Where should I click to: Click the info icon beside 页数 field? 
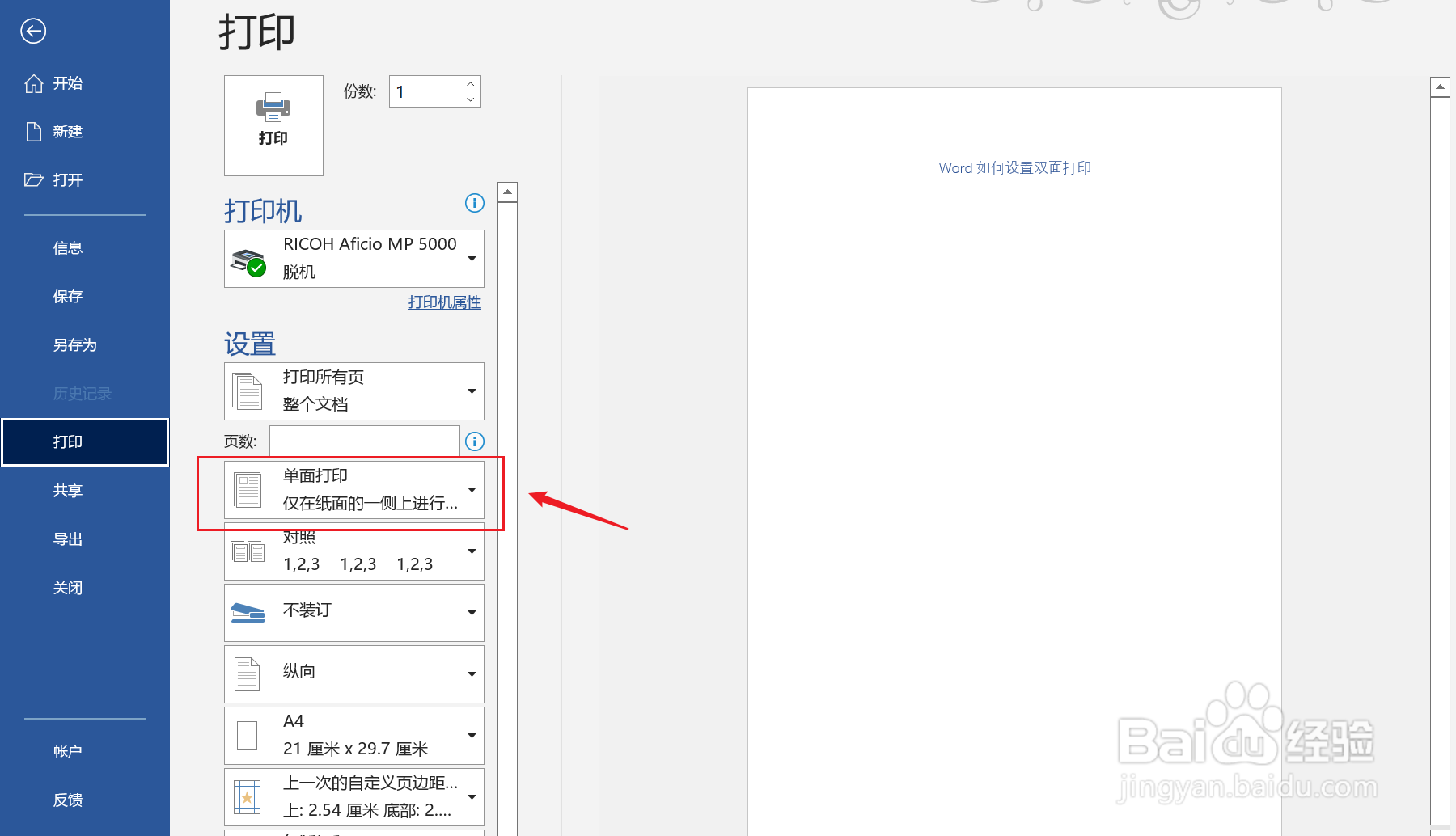click(x=475, y=441)
